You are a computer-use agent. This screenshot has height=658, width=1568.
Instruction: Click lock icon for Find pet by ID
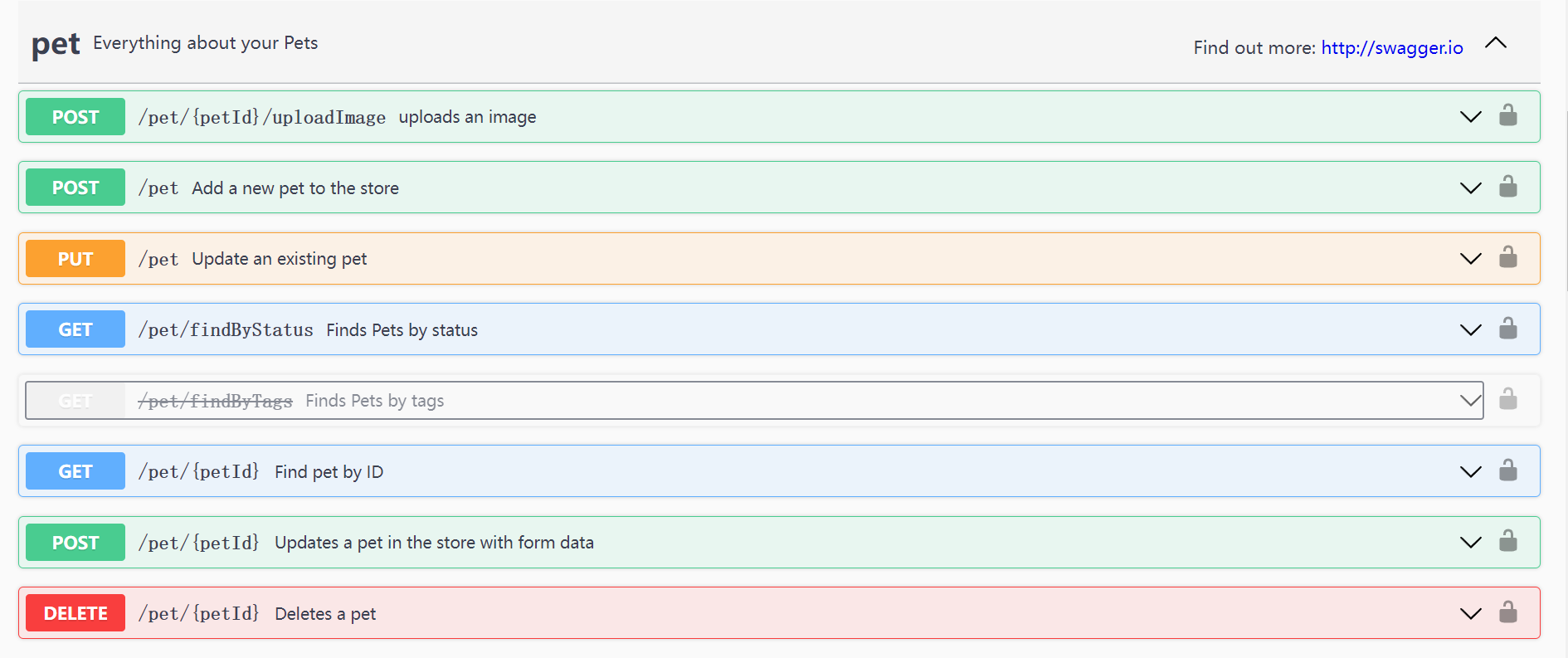(x=1507, y=471)
